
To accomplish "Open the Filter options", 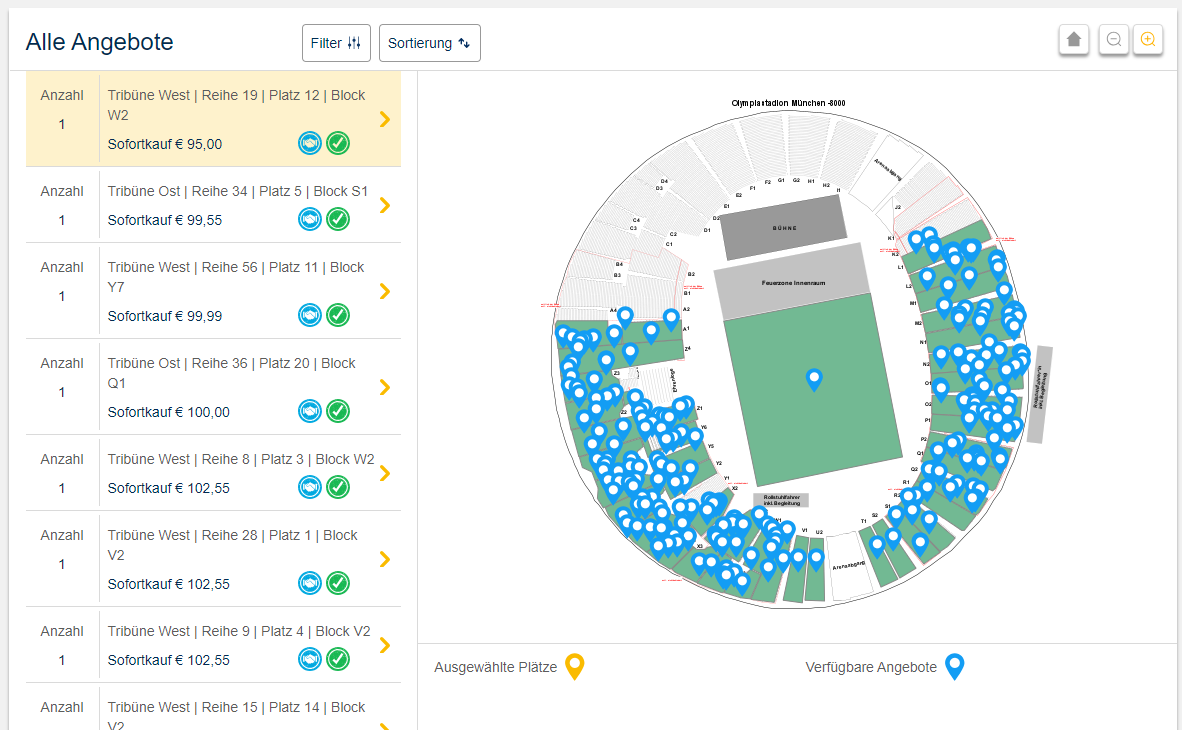I will point(336,43).
